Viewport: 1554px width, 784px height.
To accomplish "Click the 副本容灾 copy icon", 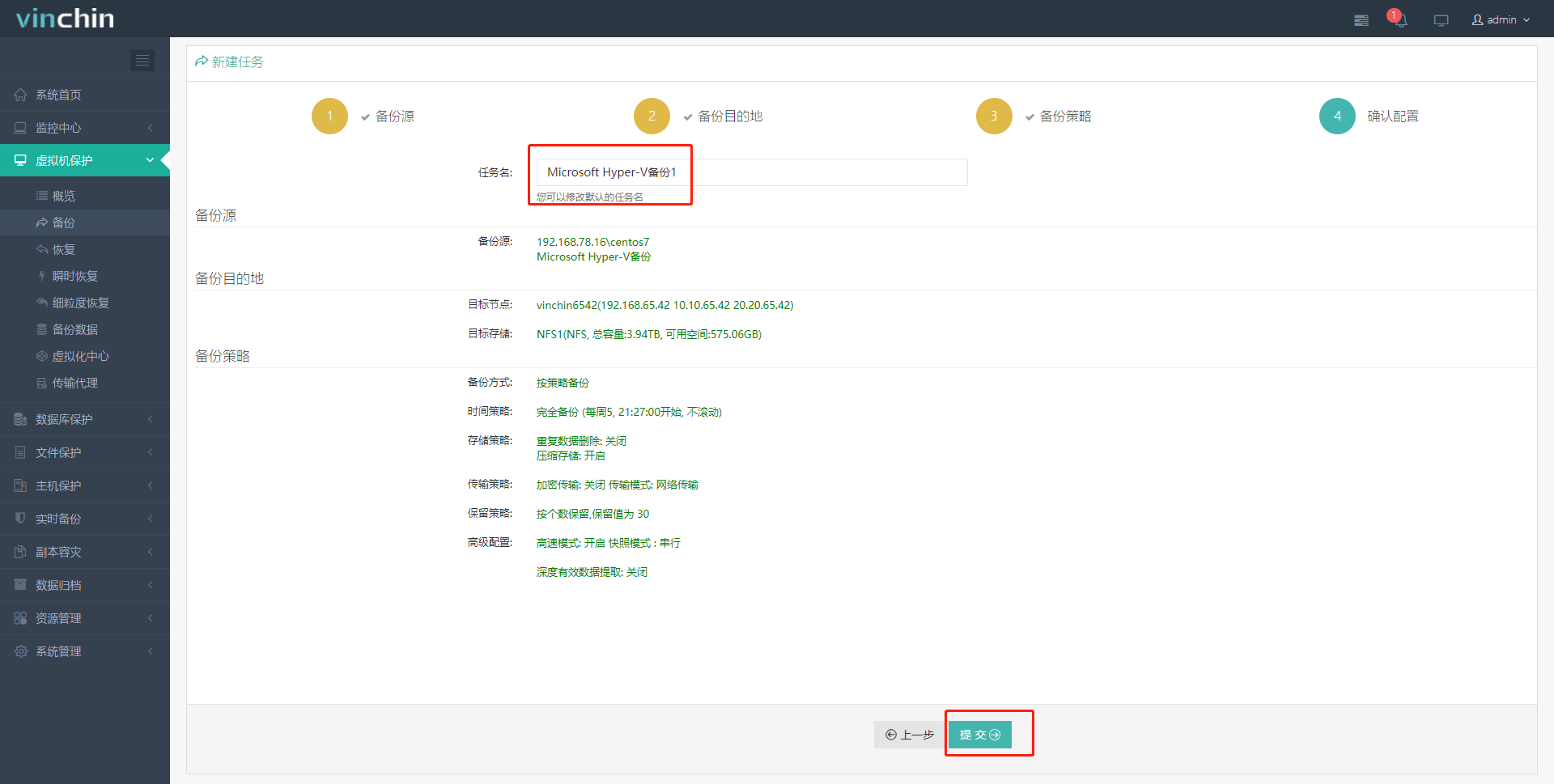I will [x=20, y=552].
